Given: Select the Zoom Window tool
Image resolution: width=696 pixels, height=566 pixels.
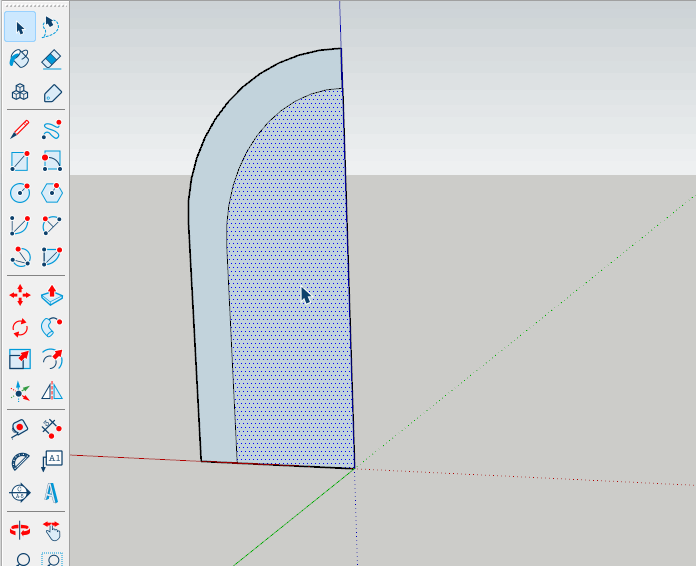Looking at the screenshot, I should pos(51,558).
